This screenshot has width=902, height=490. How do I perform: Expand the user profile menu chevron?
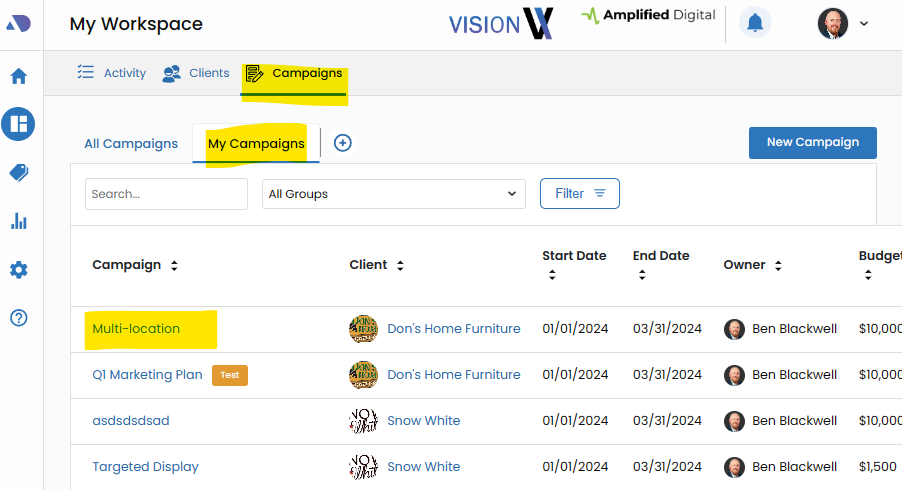[x=864, y=24]
